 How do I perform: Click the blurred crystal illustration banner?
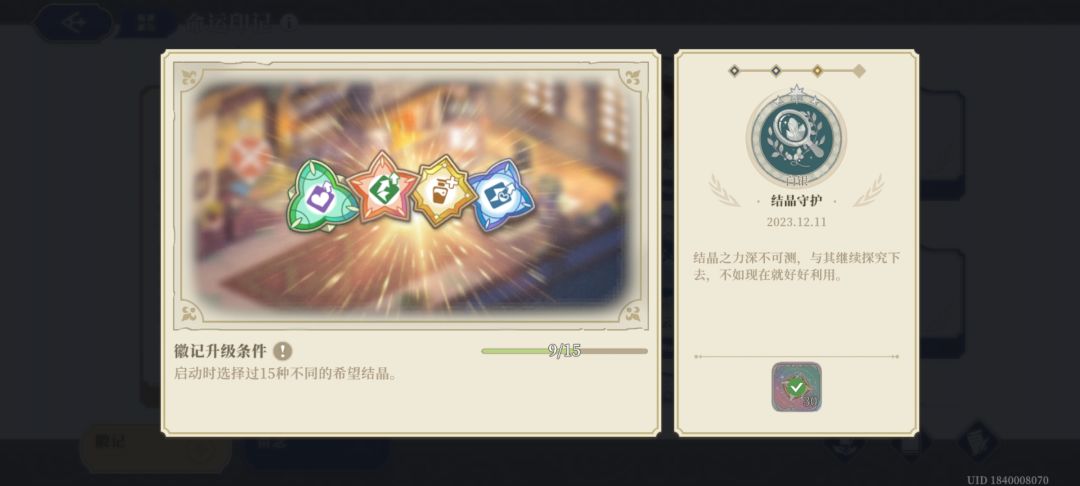tap(411, 195)
